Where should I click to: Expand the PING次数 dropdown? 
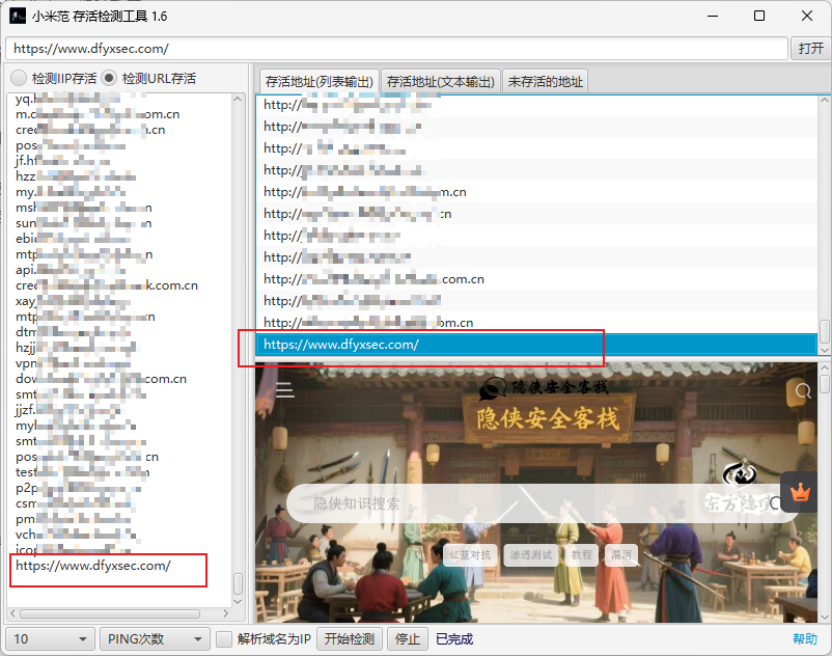154,639
